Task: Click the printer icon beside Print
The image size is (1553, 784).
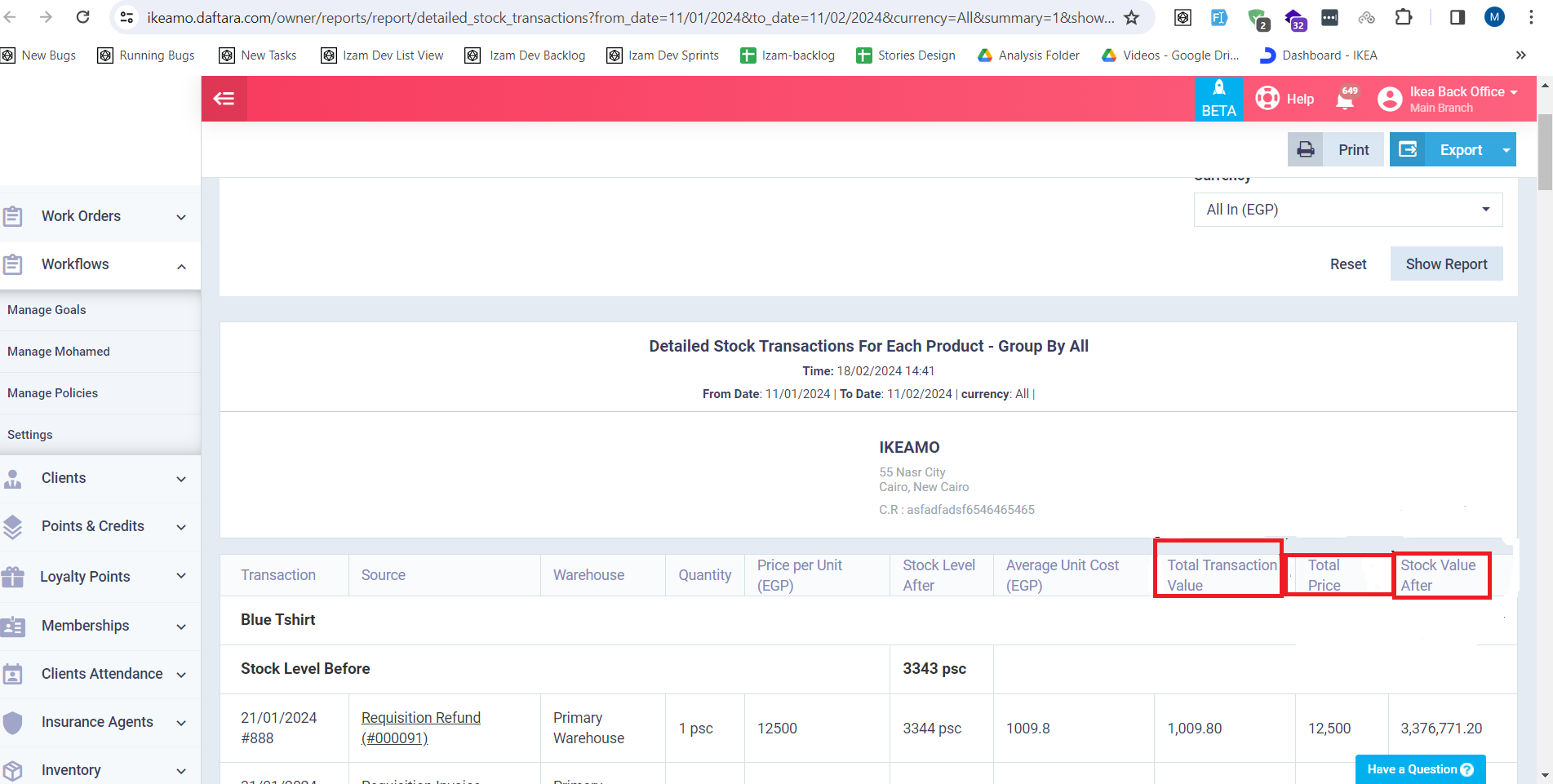Action: pos(1306,150)
